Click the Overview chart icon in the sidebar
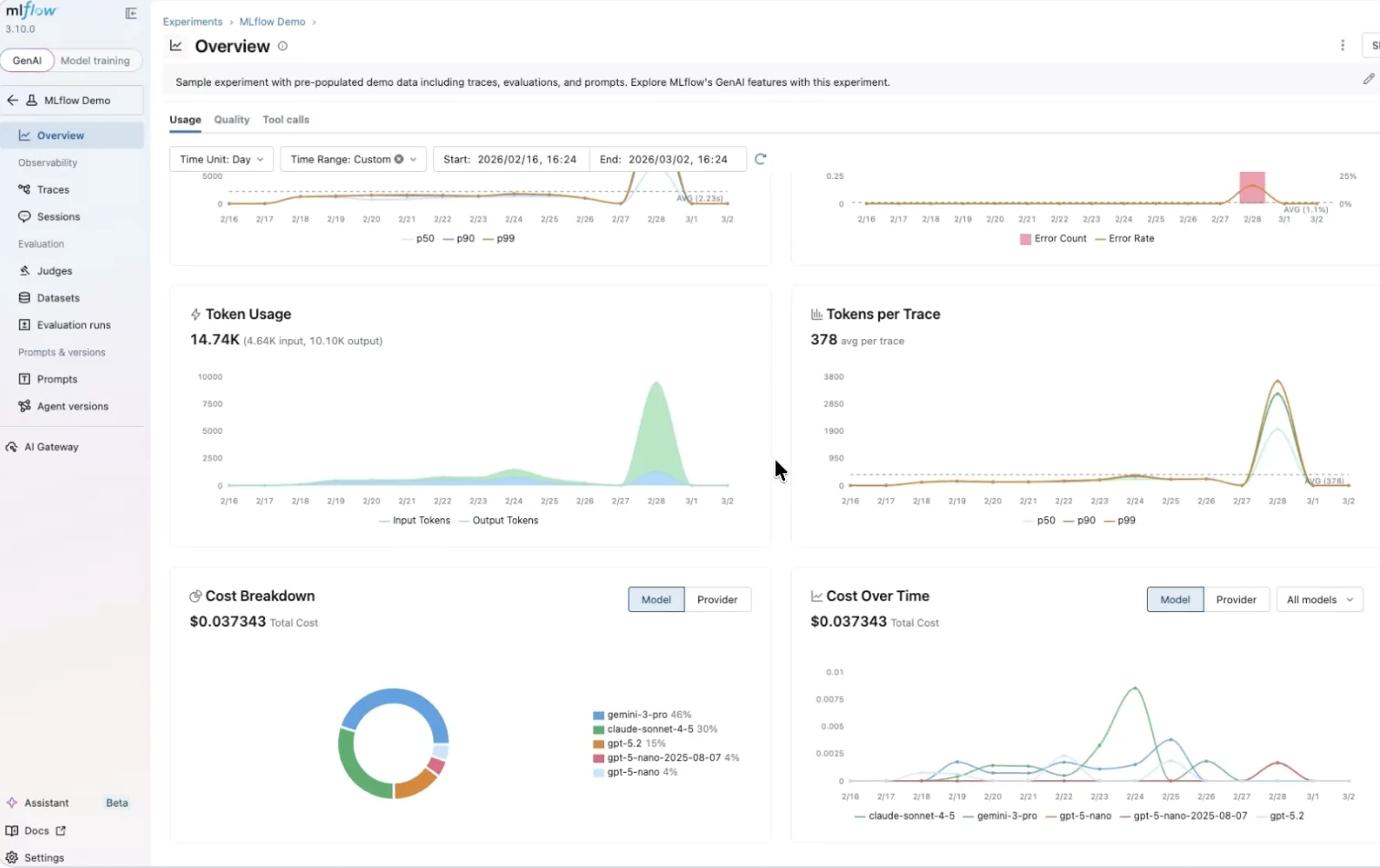The width and height of the screenshot is (1380, 868). 25,135
